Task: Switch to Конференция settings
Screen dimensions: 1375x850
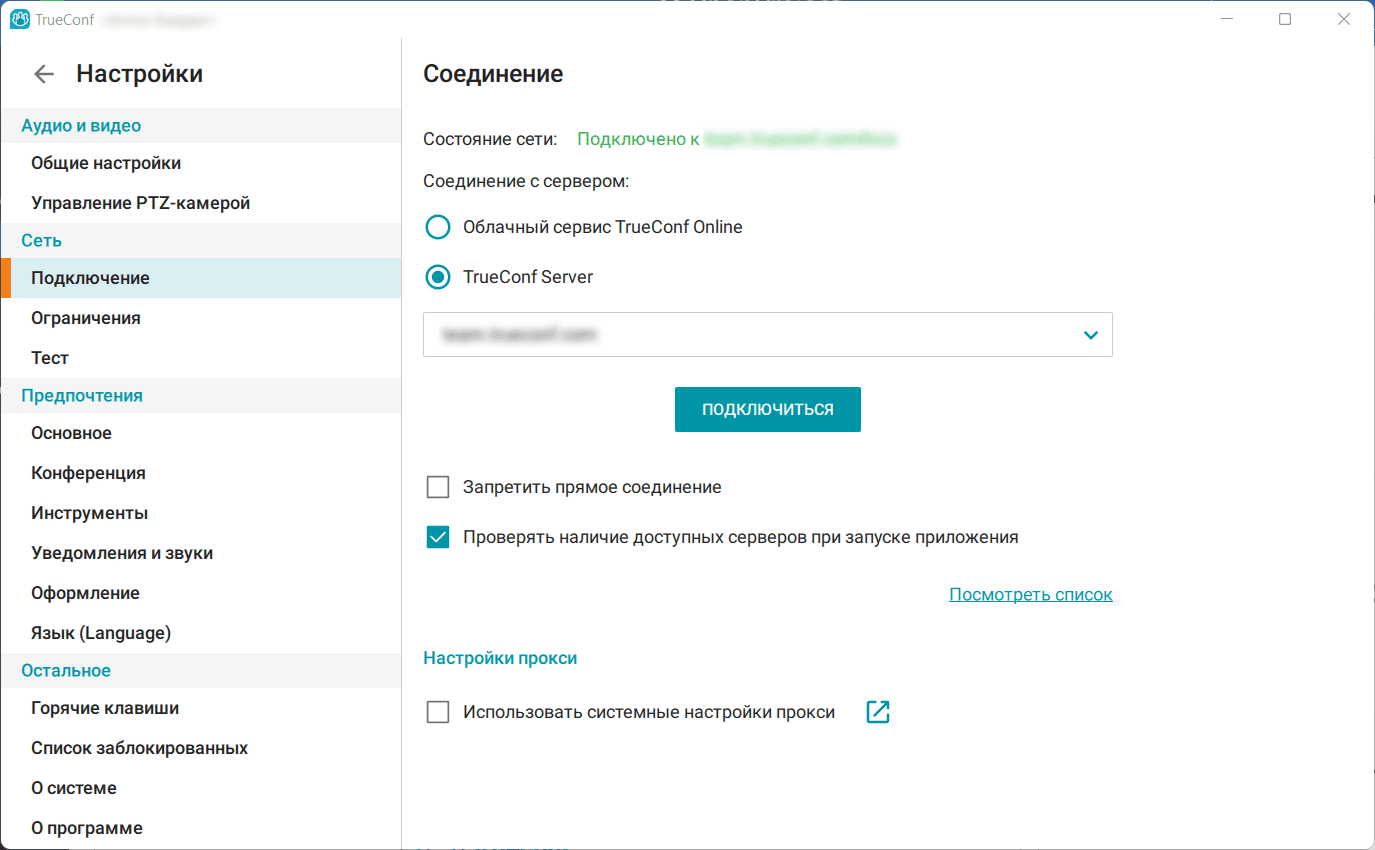Action: coord(201,473)
